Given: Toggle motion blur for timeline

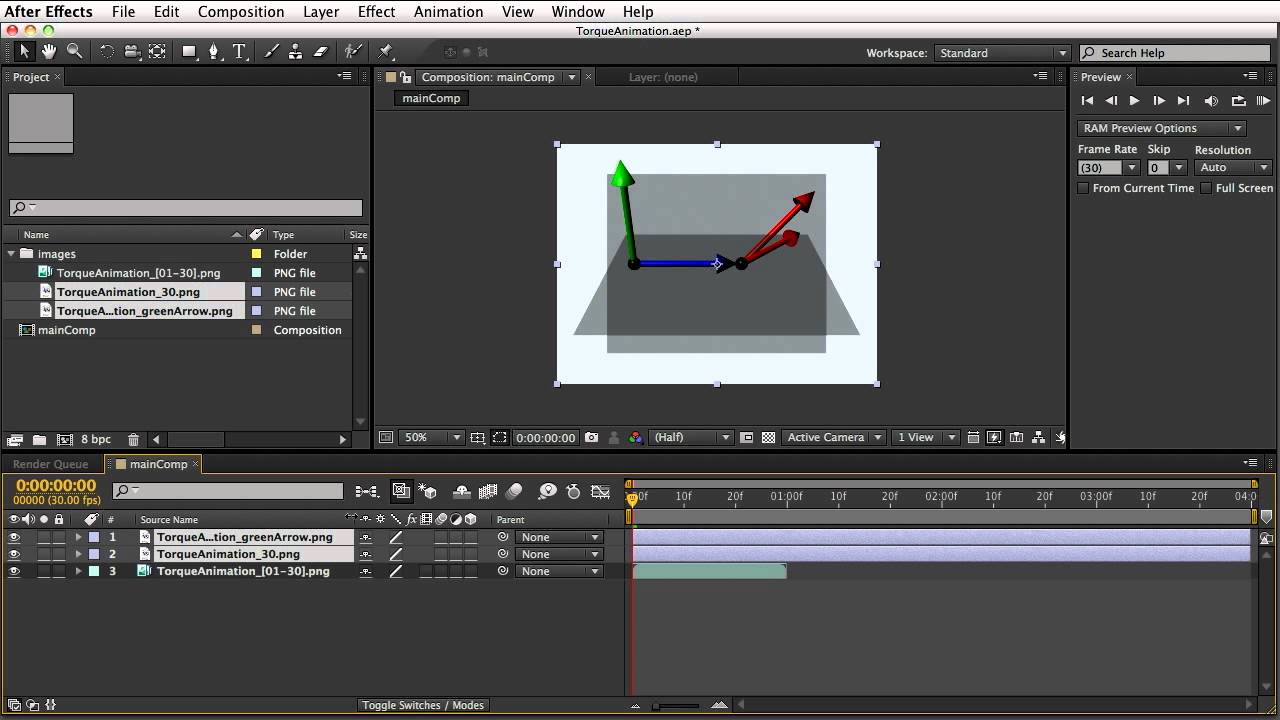Looking at the screenshot, I should pos(514,491).
